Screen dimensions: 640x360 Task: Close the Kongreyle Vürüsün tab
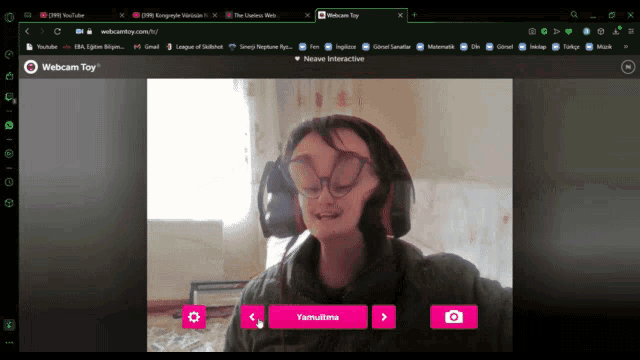click(215, 15)
